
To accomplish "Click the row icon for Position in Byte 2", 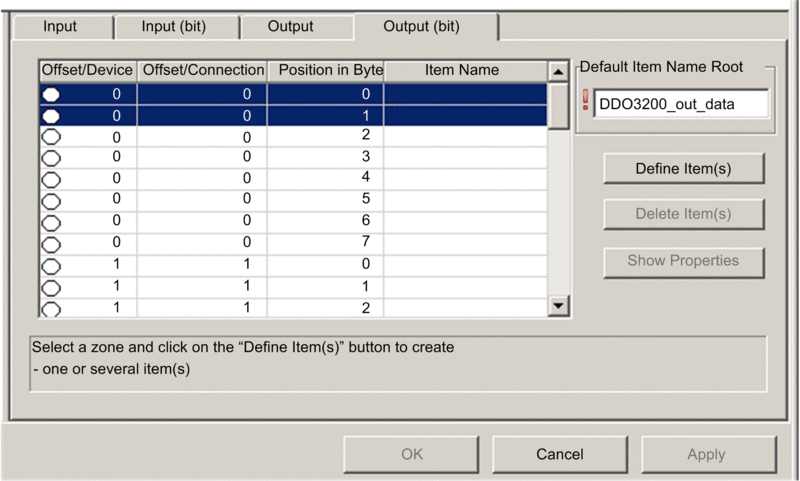I will coord(51,136).
